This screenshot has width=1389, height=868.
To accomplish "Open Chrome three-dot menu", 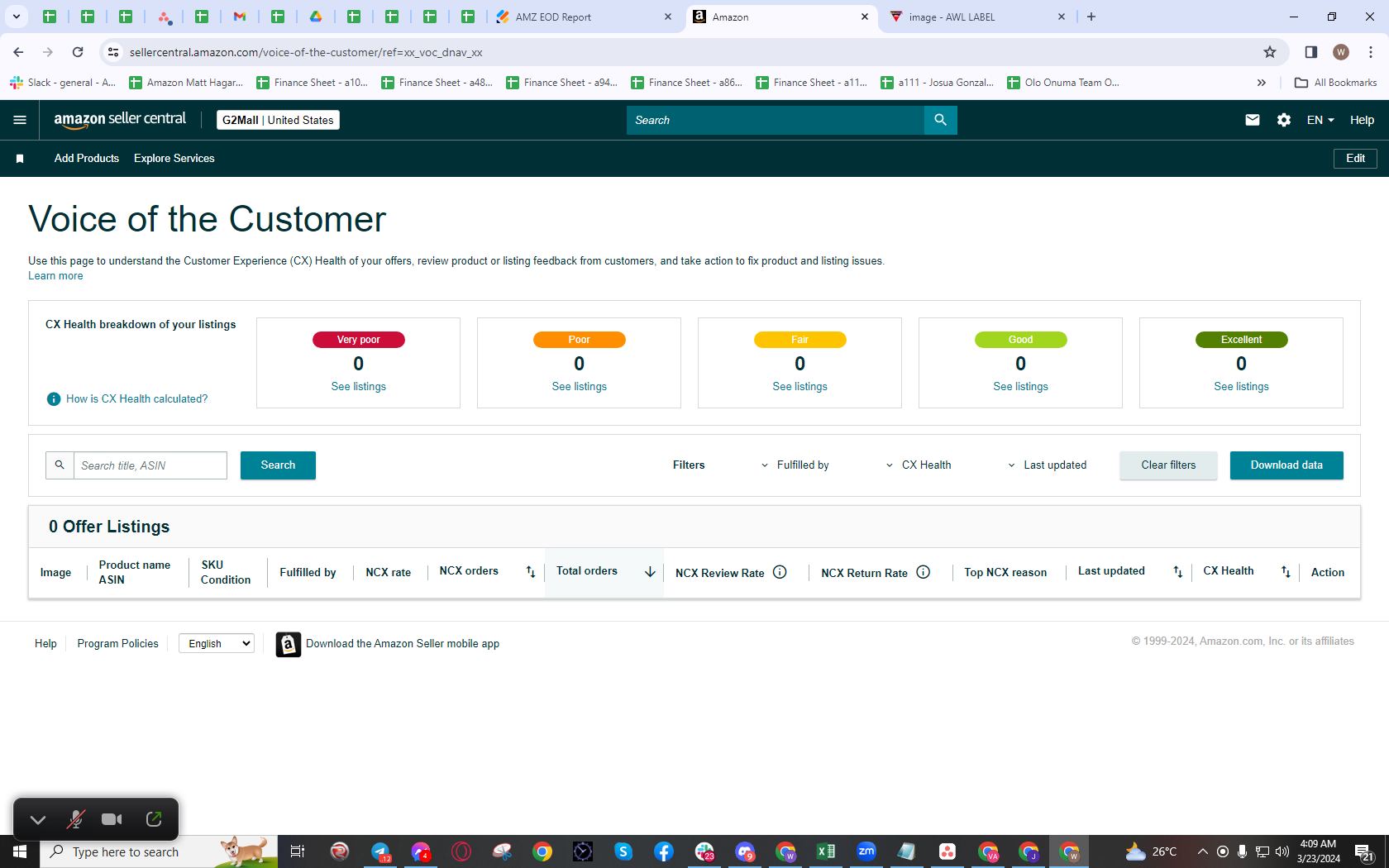I will point(1371,52).
